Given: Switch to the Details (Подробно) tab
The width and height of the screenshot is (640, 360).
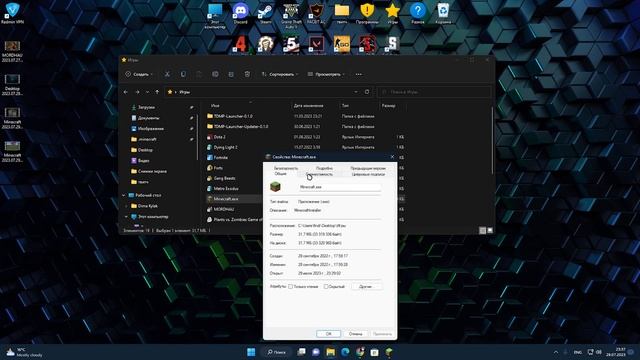Looking at the screenshot, I should [324, 168].
